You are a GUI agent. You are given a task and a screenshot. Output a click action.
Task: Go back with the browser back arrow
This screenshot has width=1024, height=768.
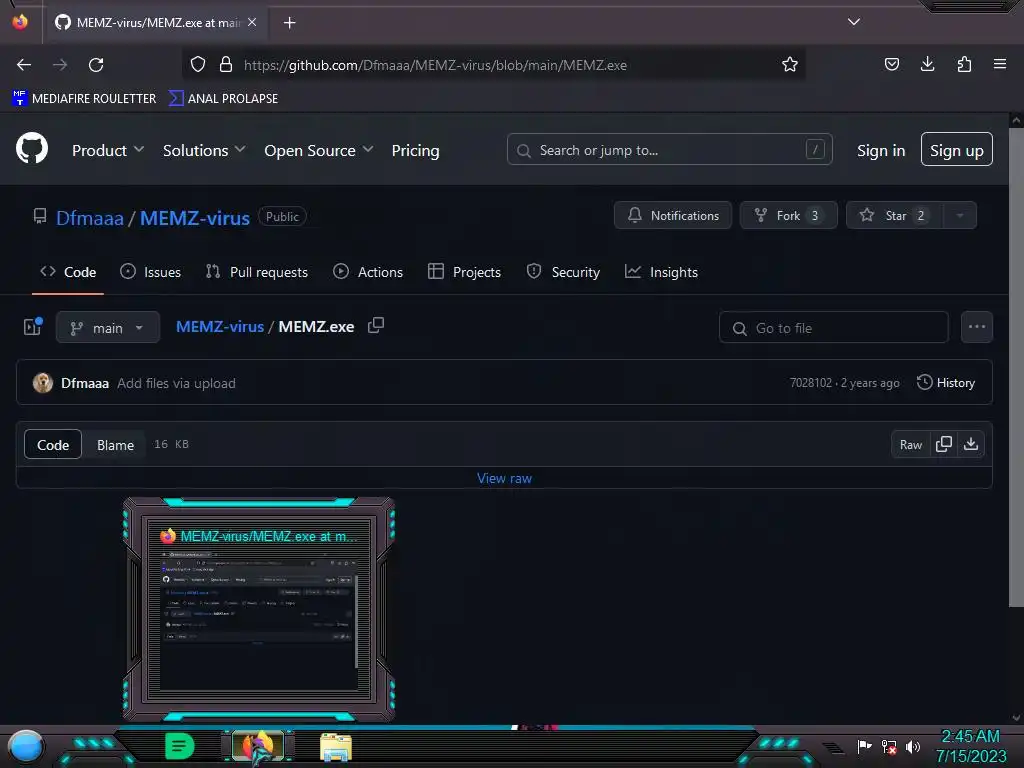24,65
